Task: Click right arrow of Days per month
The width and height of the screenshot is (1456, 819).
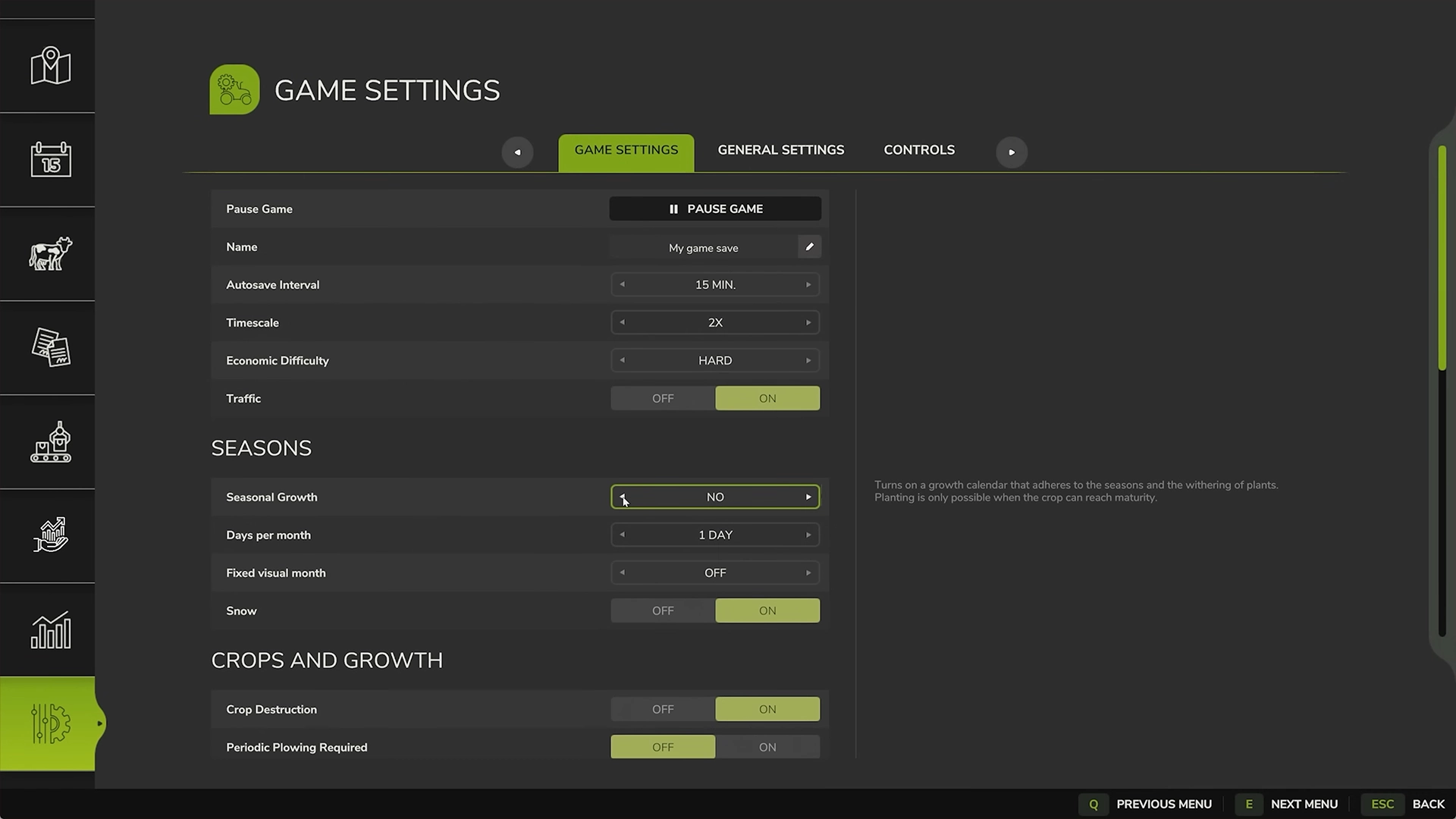Action: click(x=808, y=535)
